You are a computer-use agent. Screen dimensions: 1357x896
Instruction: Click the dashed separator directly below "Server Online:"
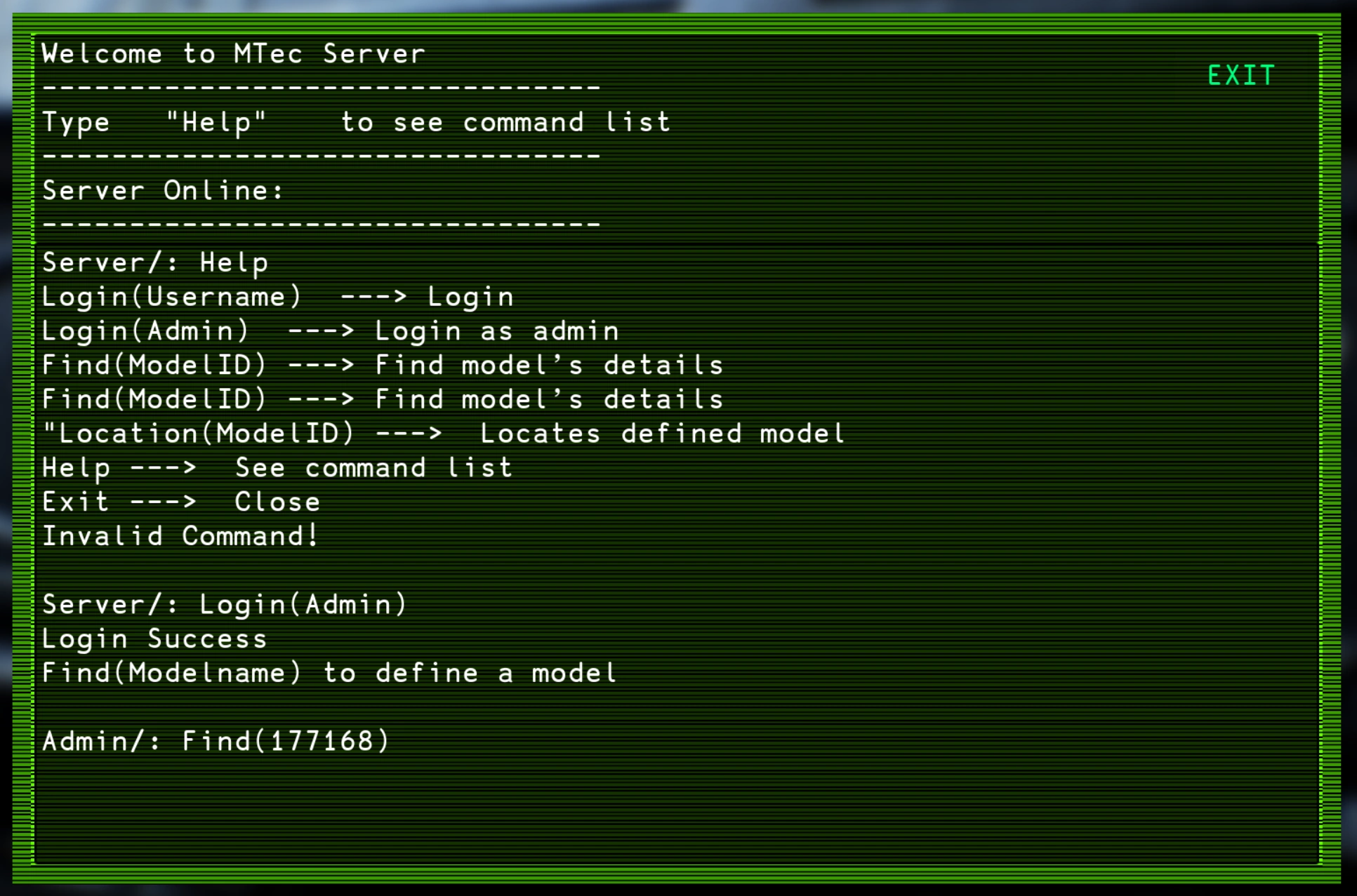[321, 225]
